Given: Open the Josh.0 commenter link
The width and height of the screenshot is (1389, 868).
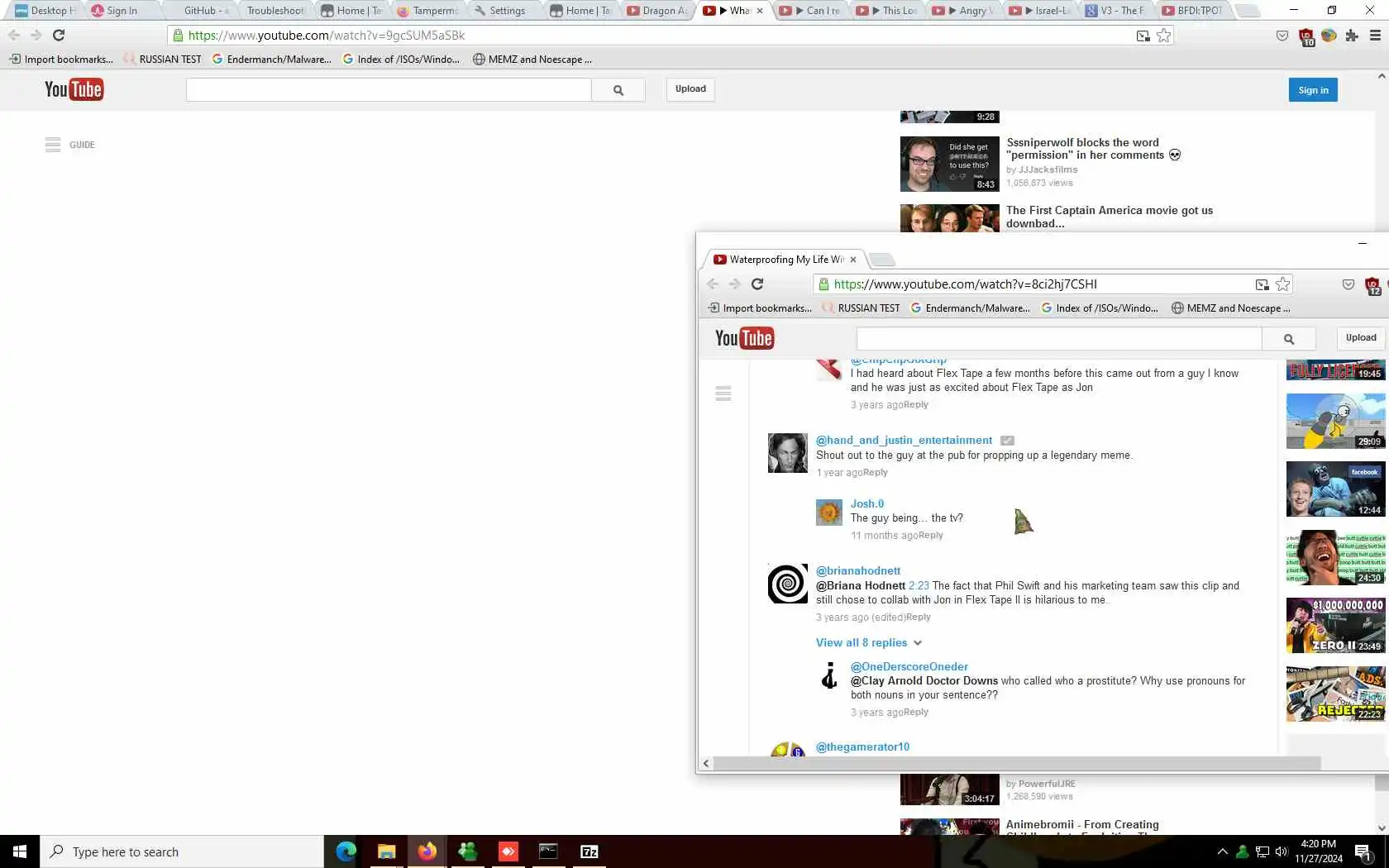Looking at the screenshot, I should [x=867, y=504].
